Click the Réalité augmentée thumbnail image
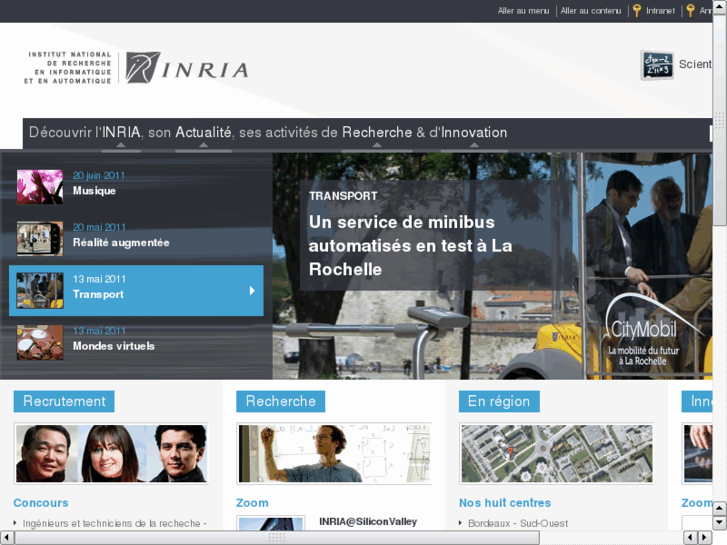Image resolution: width=727 pixels, height=545 pixels. [x=40, y=239]
